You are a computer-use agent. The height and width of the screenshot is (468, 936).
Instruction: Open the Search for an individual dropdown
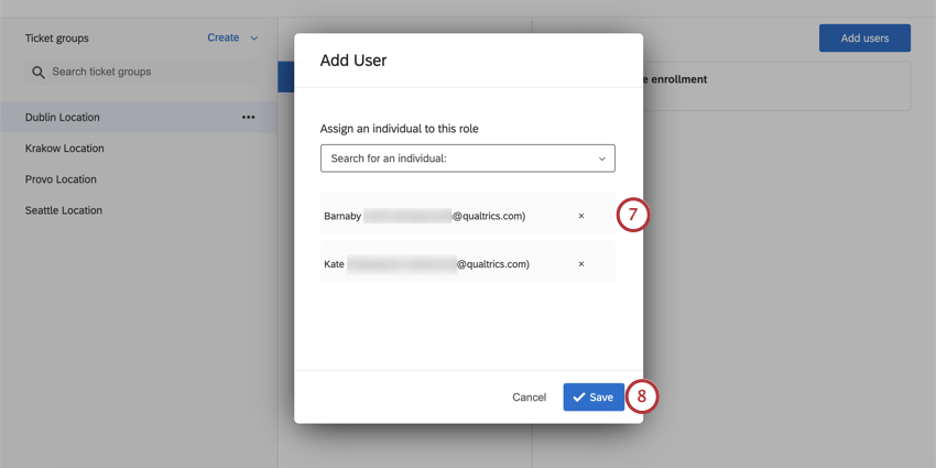[467, 159]
